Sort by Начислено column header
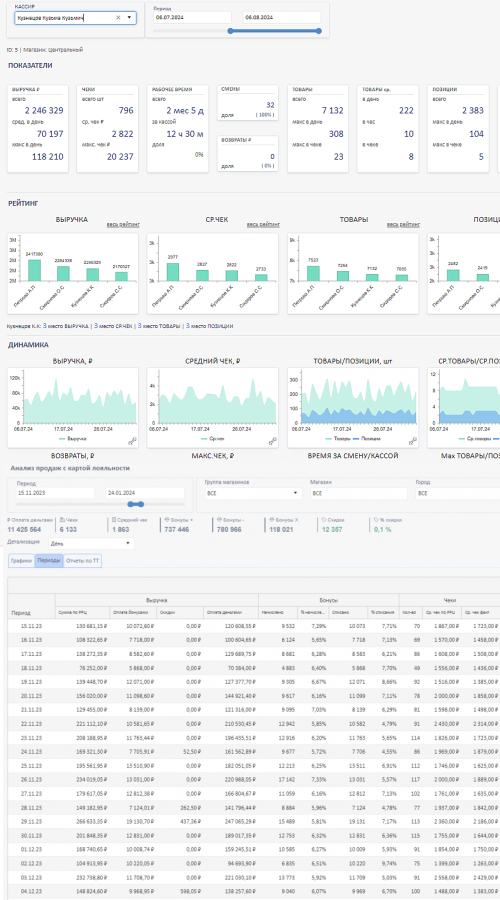The width and height of the screenshot is (500, 900). (277, 613)
